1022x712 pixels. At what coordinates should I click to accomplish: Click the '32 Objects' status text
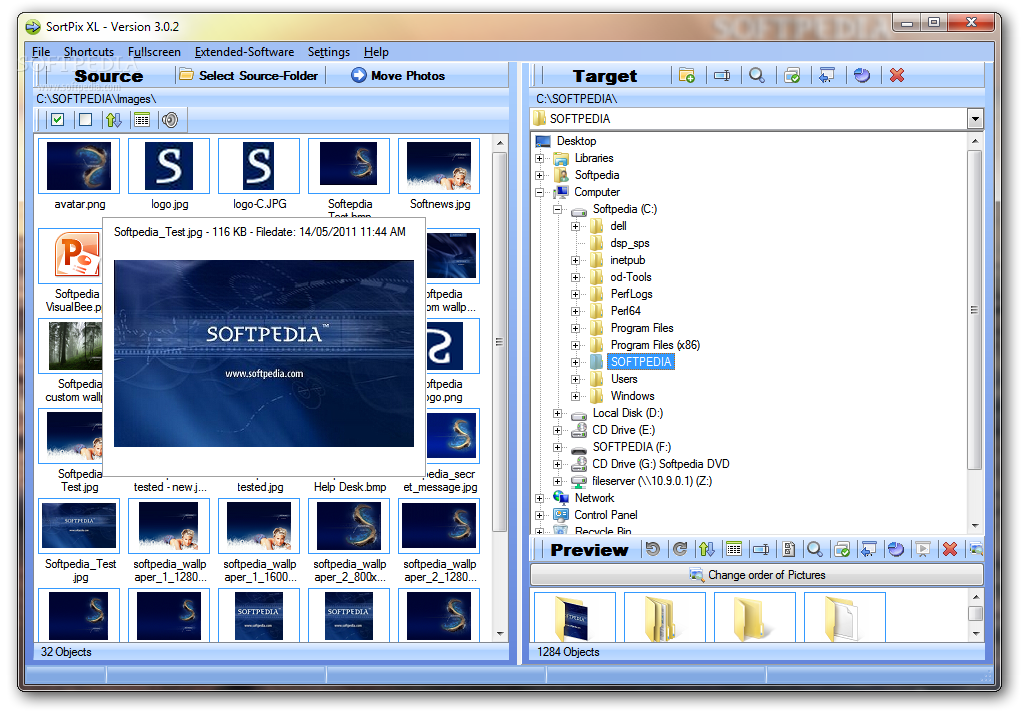point(66,652)
